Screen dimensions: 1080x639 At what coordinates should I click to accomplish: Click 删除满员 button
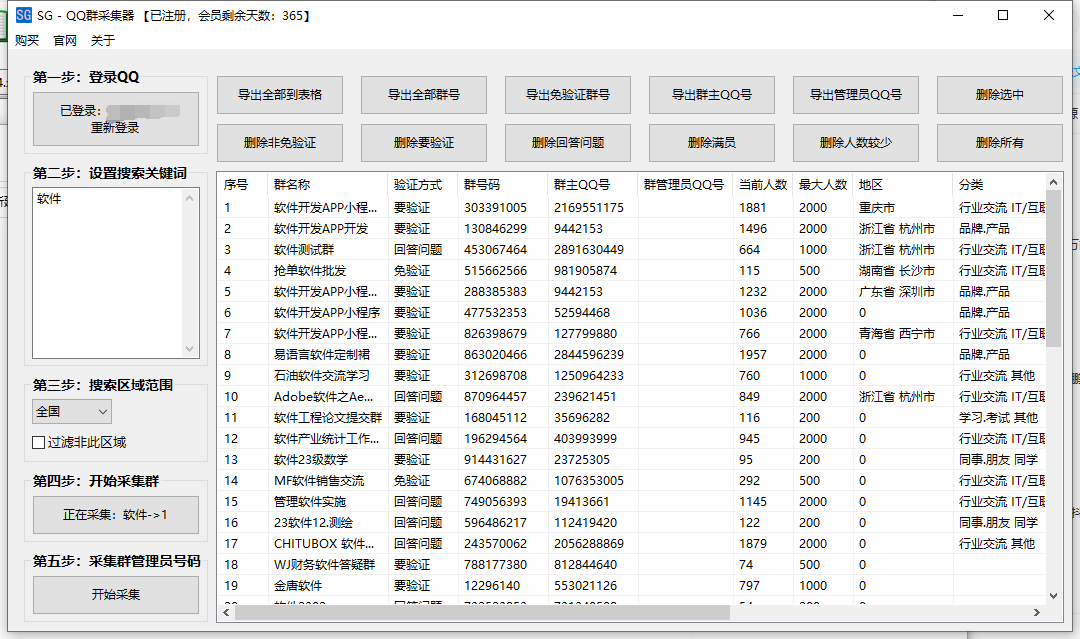coord(712,143)
